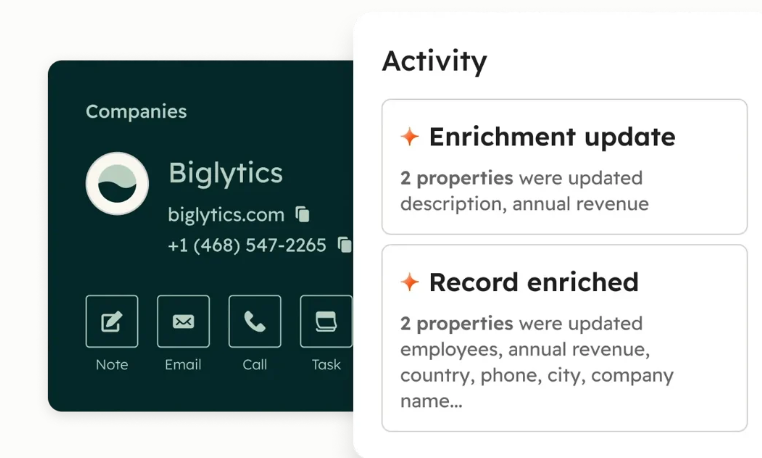Click the Activity heading
Image resolution: width=762 pixels, height=458 pixels.
click(434, 61)
